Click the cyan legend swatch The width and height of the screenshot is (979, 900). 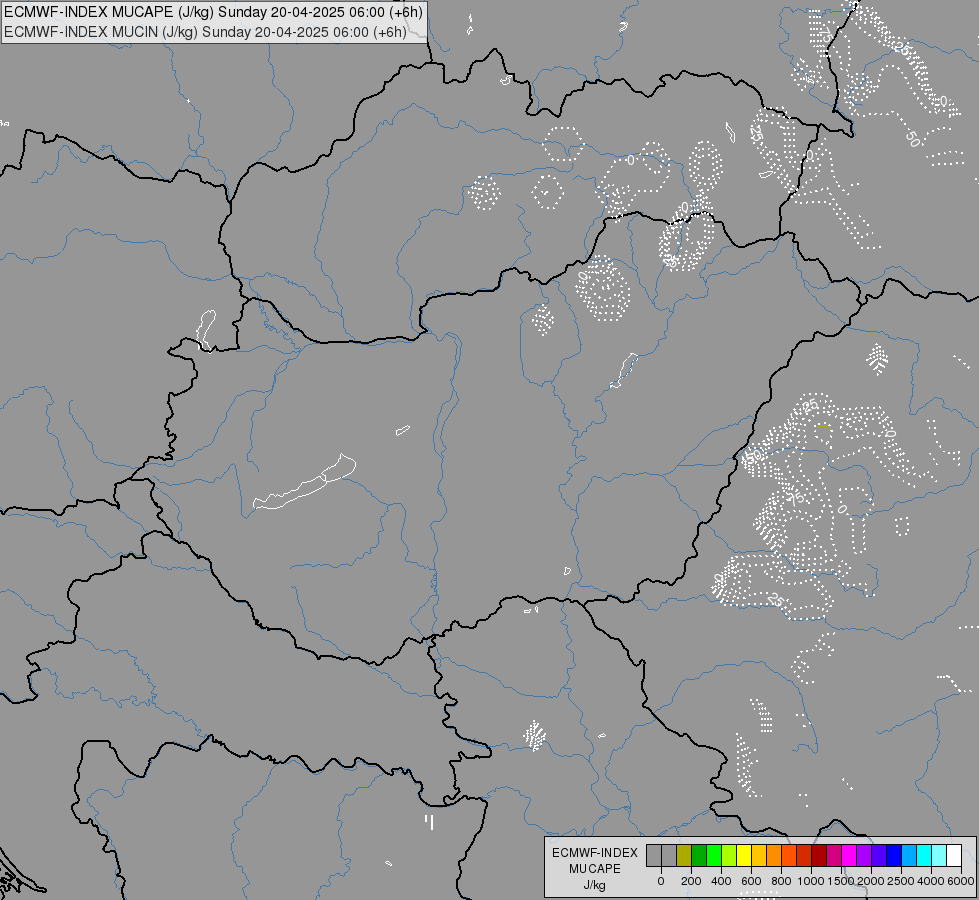pos(925,855)
